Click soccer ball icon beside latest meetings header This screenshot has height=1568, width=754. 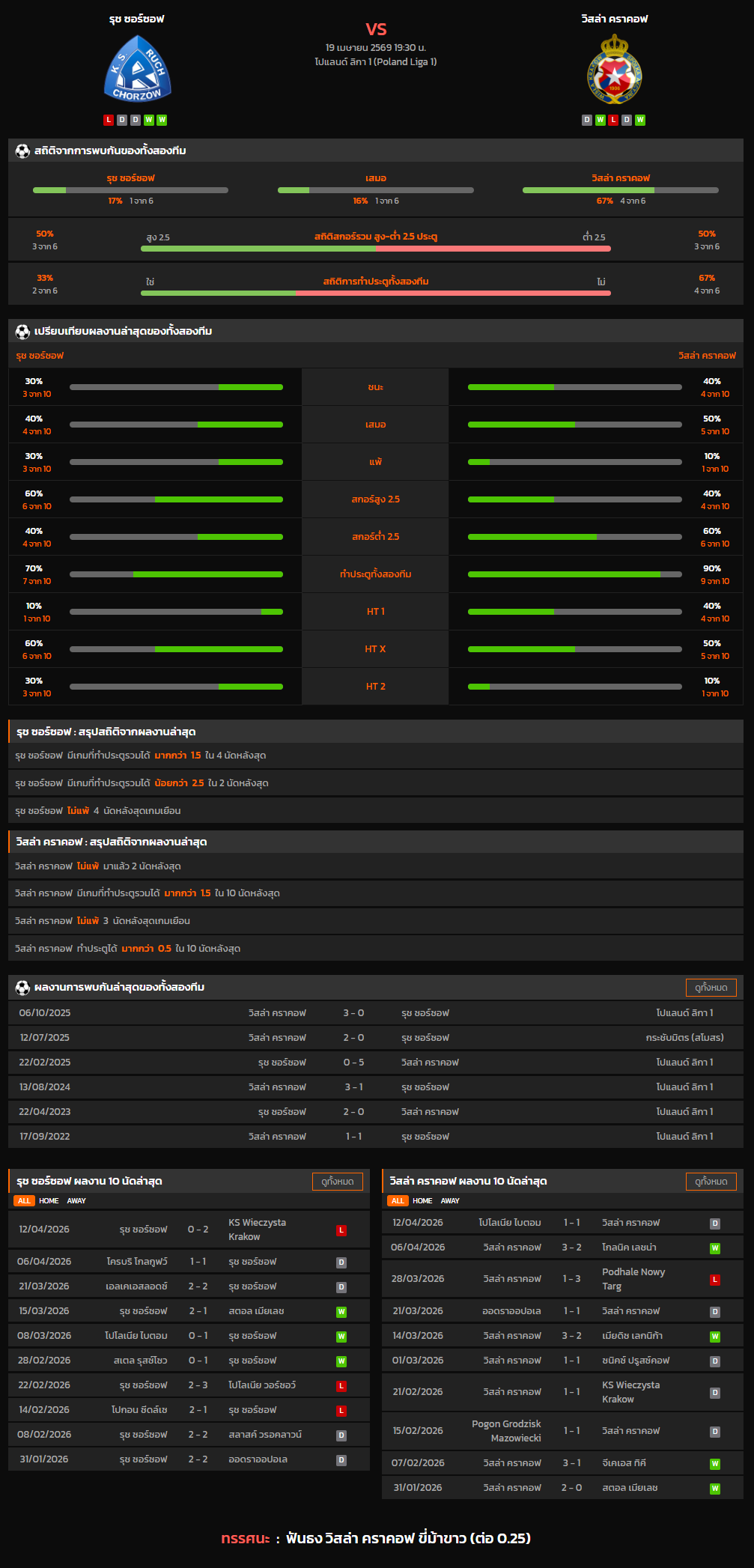click(x=22, y=988)
